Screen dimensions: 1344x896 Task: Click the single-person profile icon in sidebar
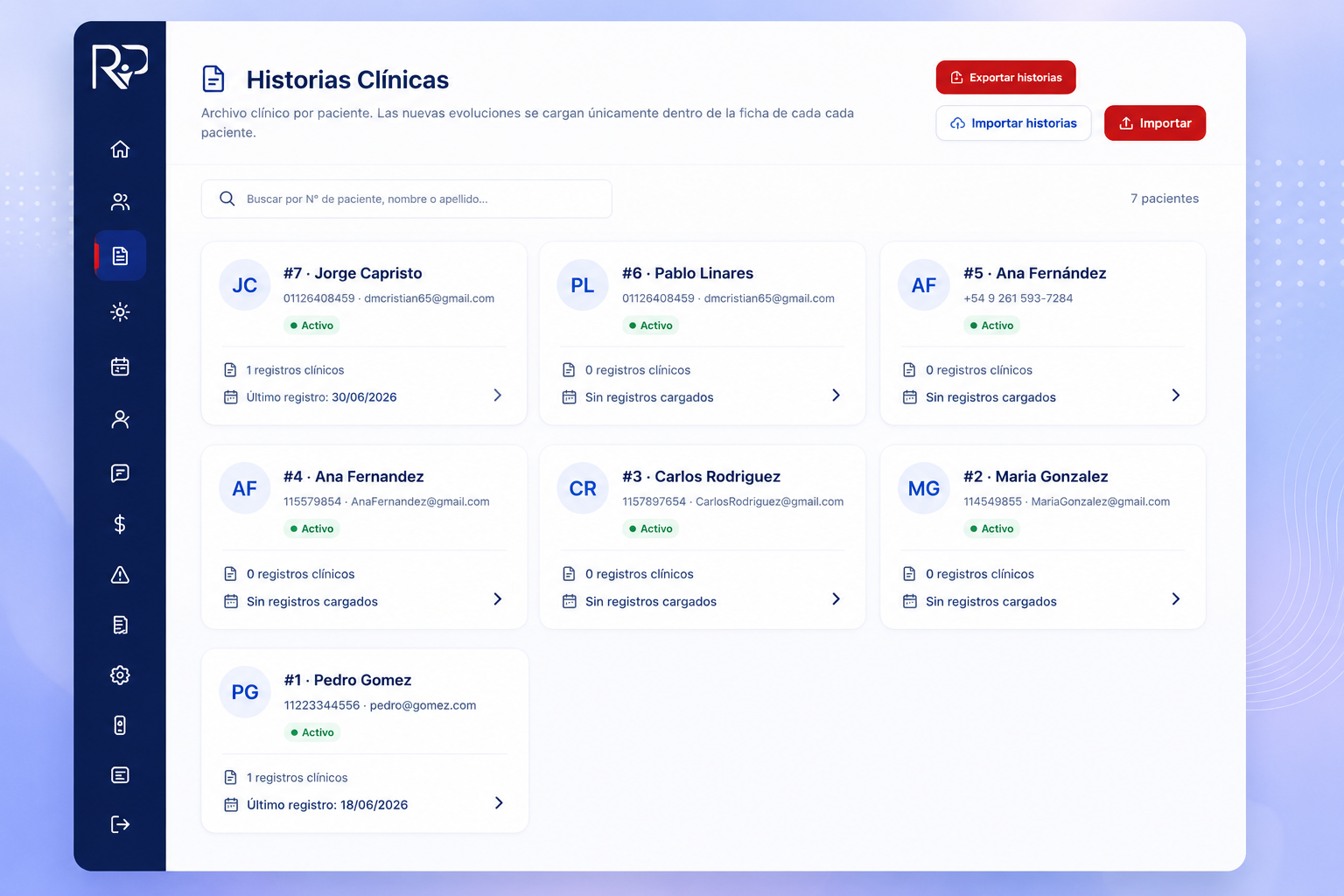point(120,420)
